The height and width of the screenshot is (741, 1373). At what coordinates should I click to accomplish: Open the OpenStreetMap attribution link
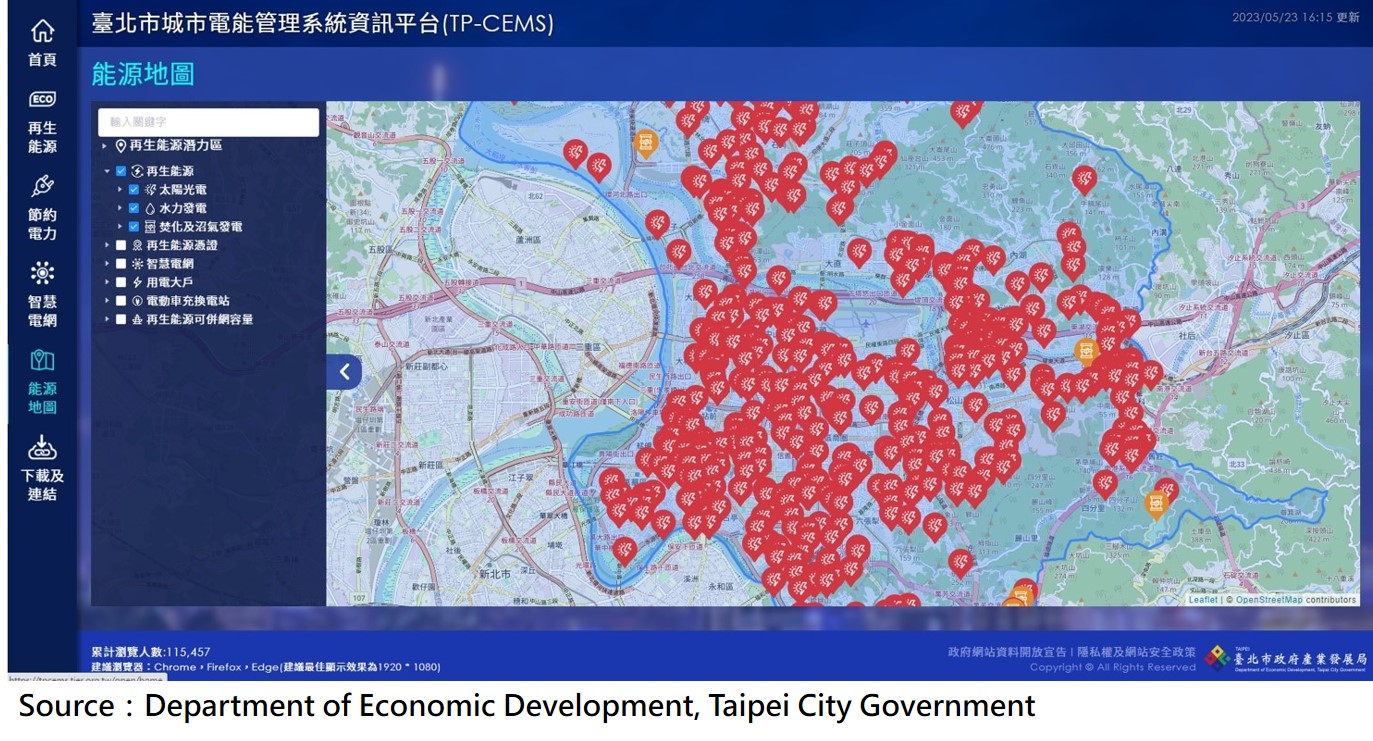[x=1269, y=600]
